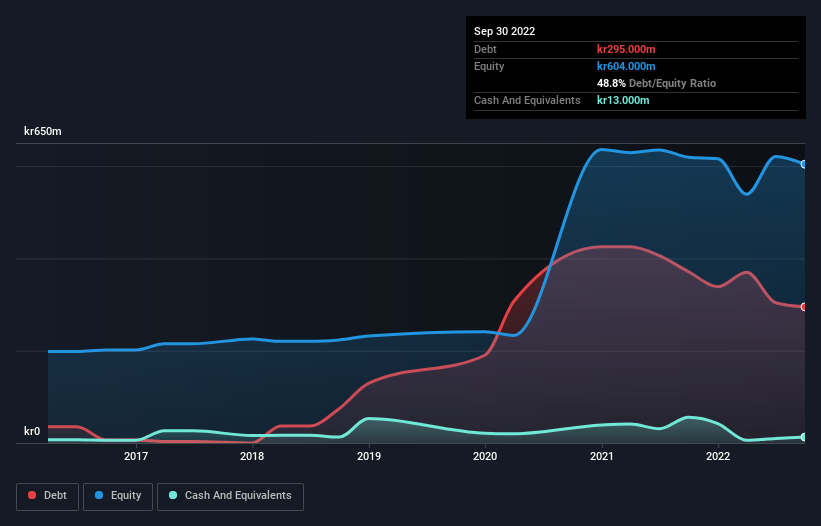821x526 pixels.
Task: Click the kr13.000m cash value
Action: [623, 100]
